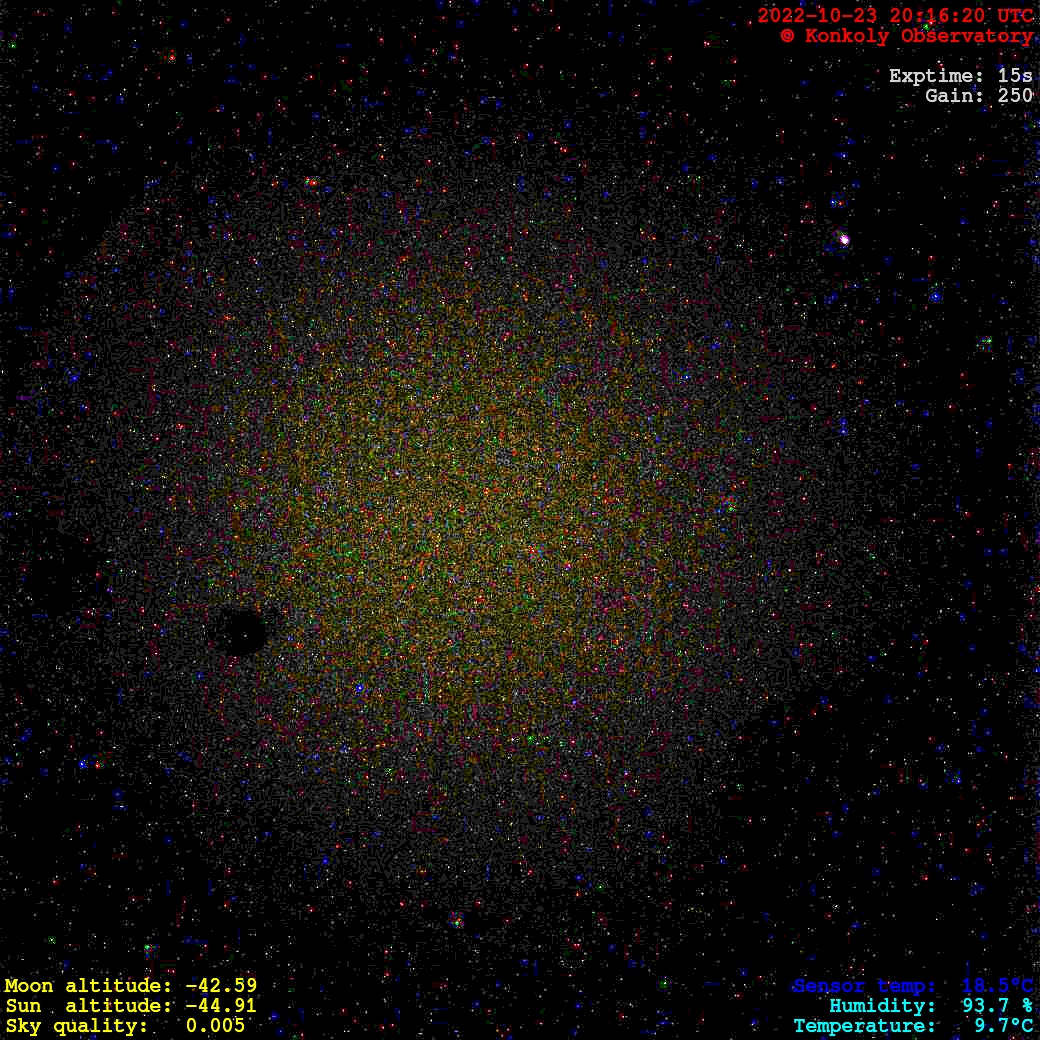Viewport: 1040px width, 1040px height.
Task: Click the bright white star at upper right
Action: click(844, 239)
